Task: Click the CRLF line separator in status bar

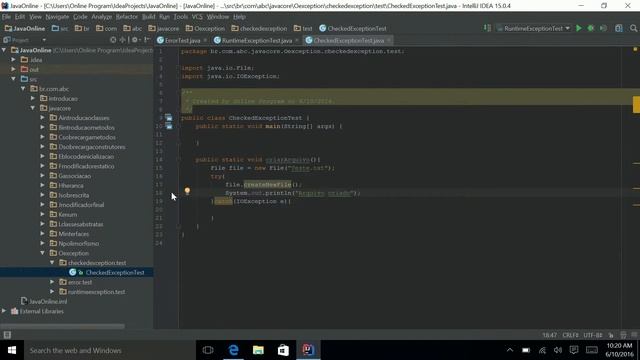Action: tap(570, 335)
